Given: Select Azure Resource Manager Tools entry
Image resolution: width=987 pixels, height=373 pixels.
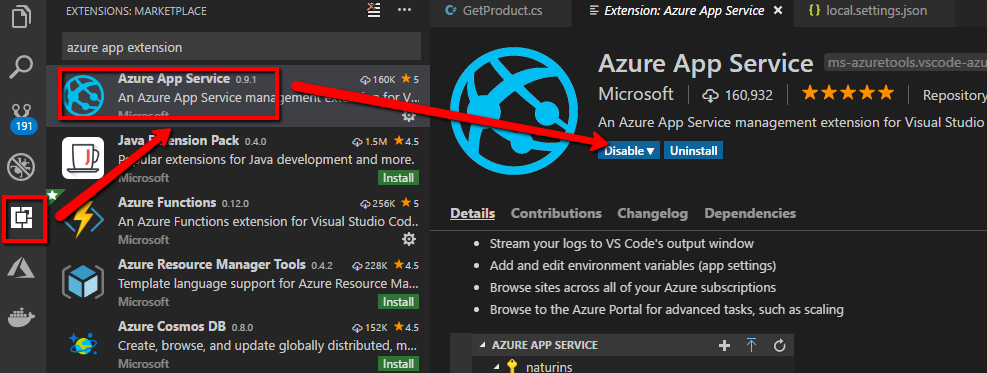Looking at the screenshot, I should (238, 281).
